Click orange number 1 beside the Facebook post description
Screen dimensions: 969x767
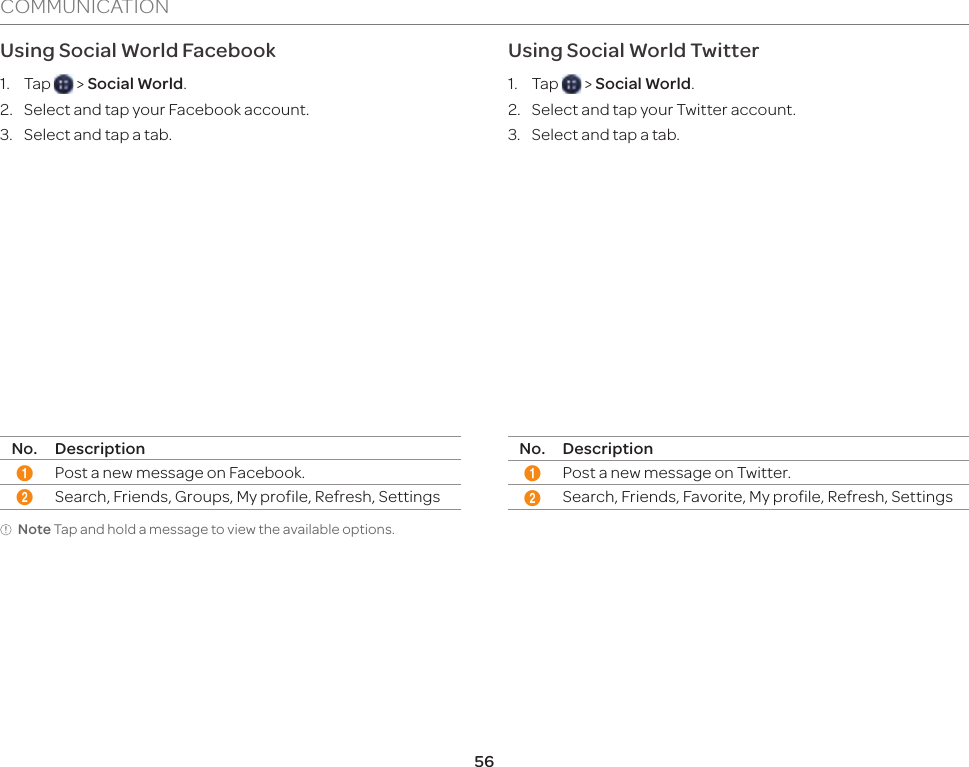(25, 473)
